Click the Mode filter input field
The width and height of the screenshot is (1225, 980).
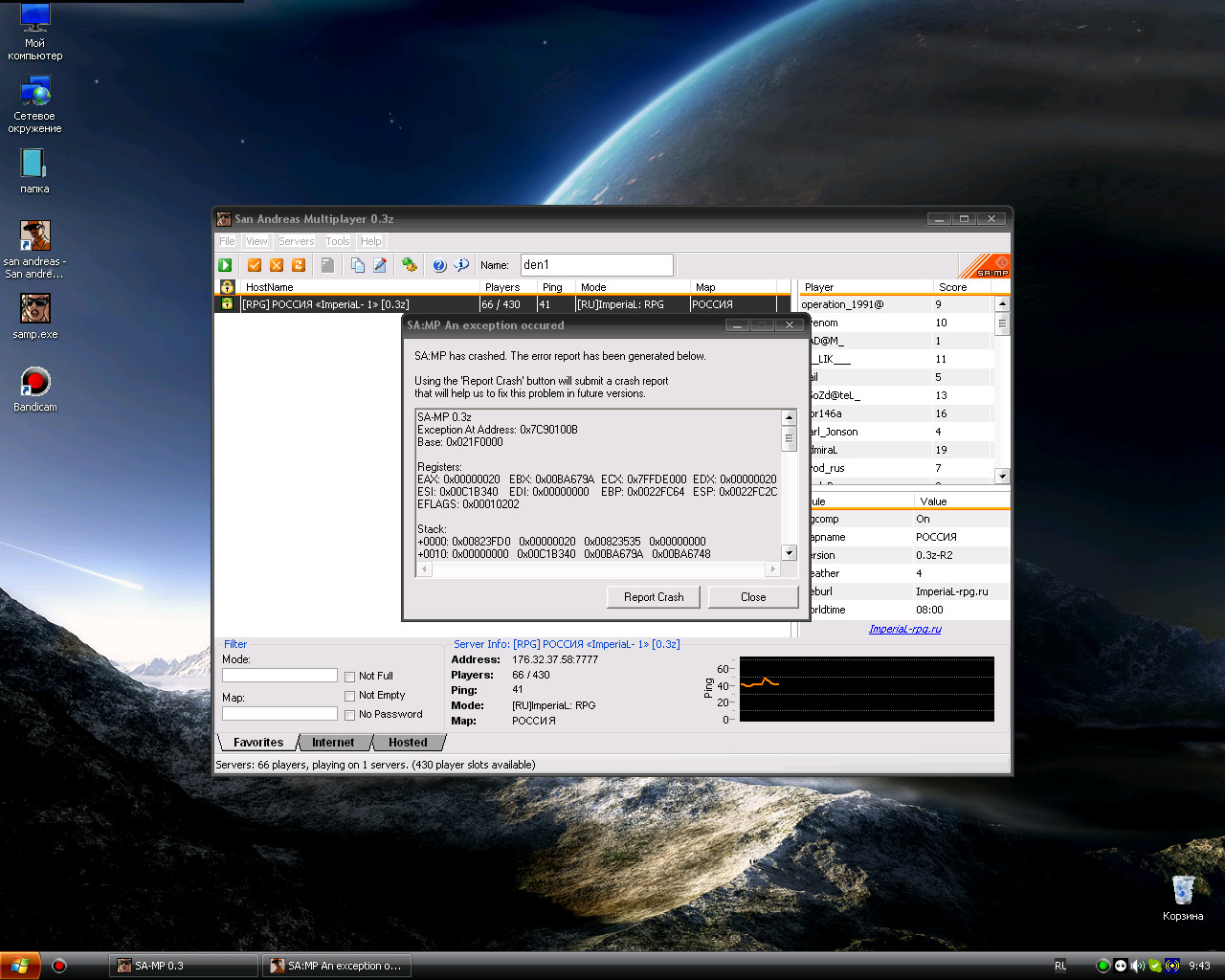279,676
